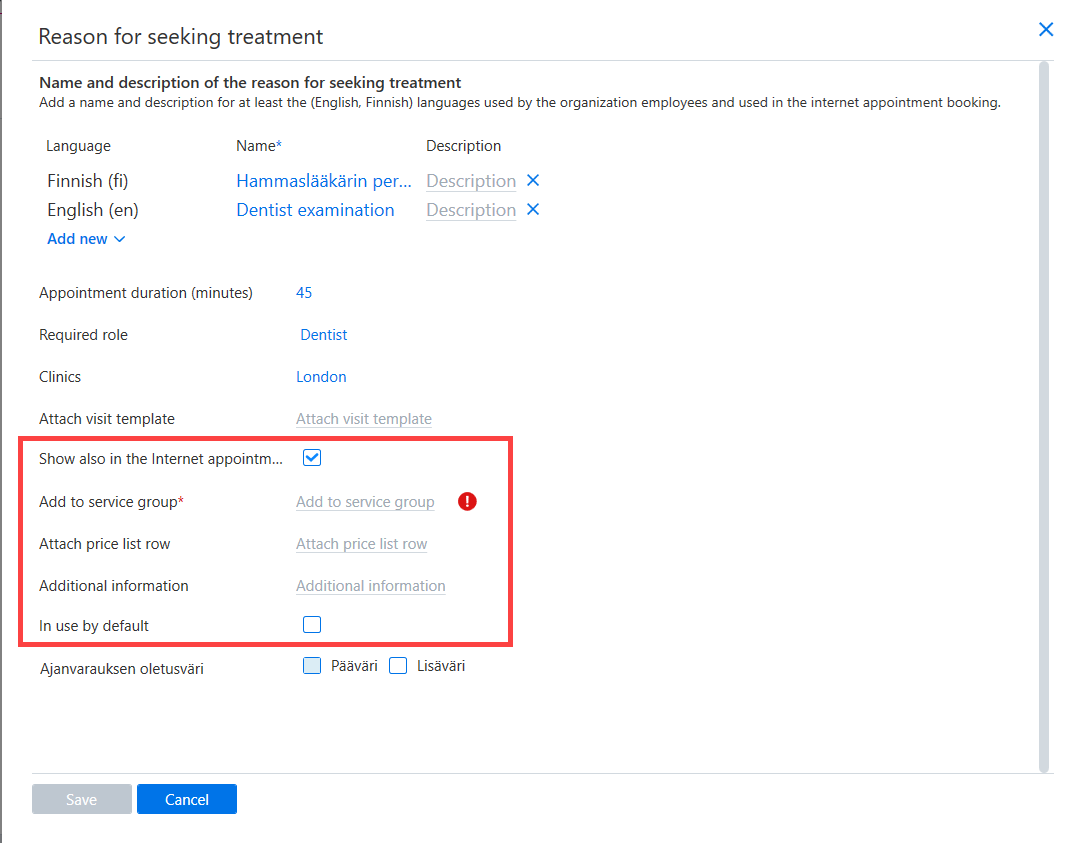Image resolution: width=1084 pixels, height=843 pixels.
Task: Click the Finnish Description field
Action: 471,181
